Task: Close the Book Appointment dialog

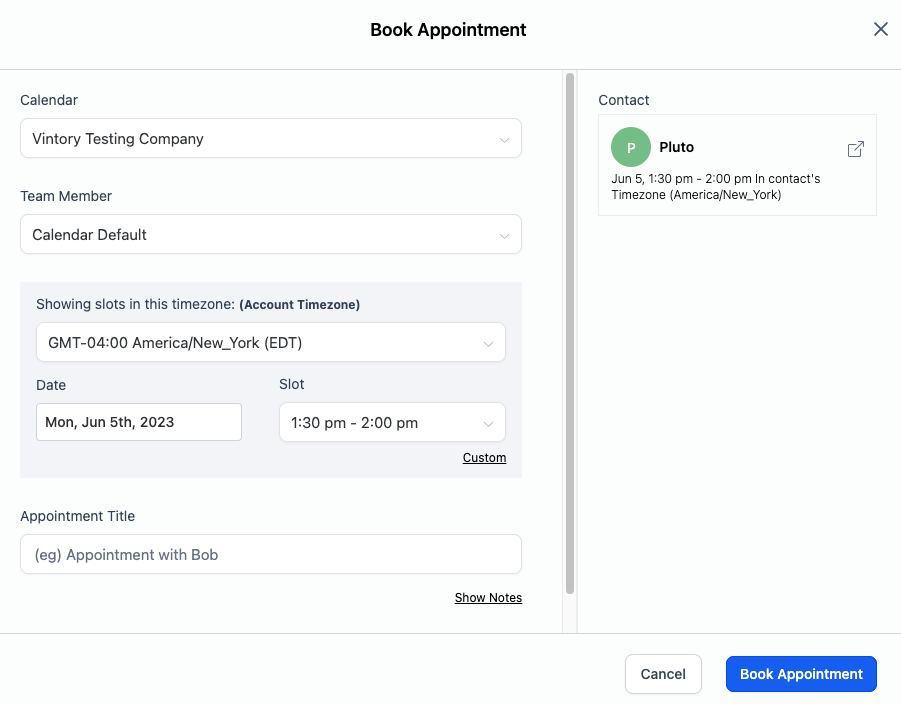Action: (880, 29)
